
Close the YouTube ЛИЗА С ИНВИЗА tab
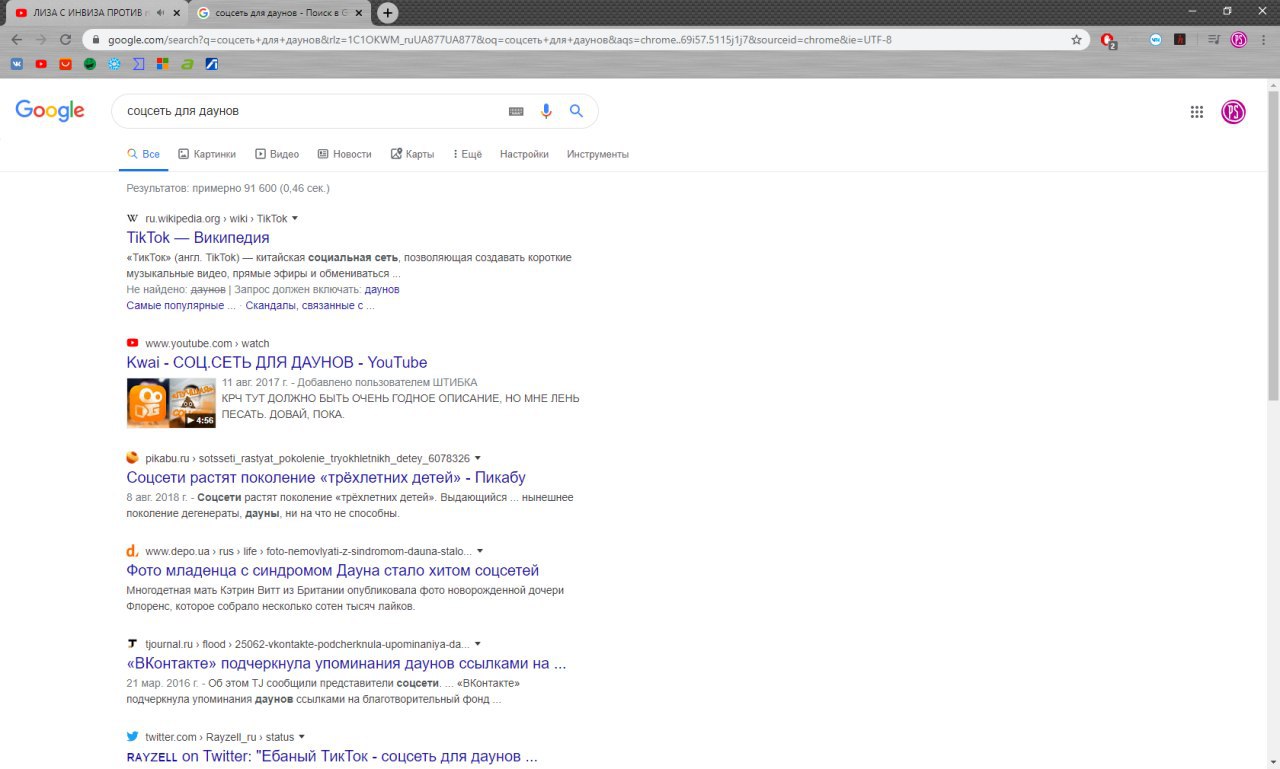(177, 13)
